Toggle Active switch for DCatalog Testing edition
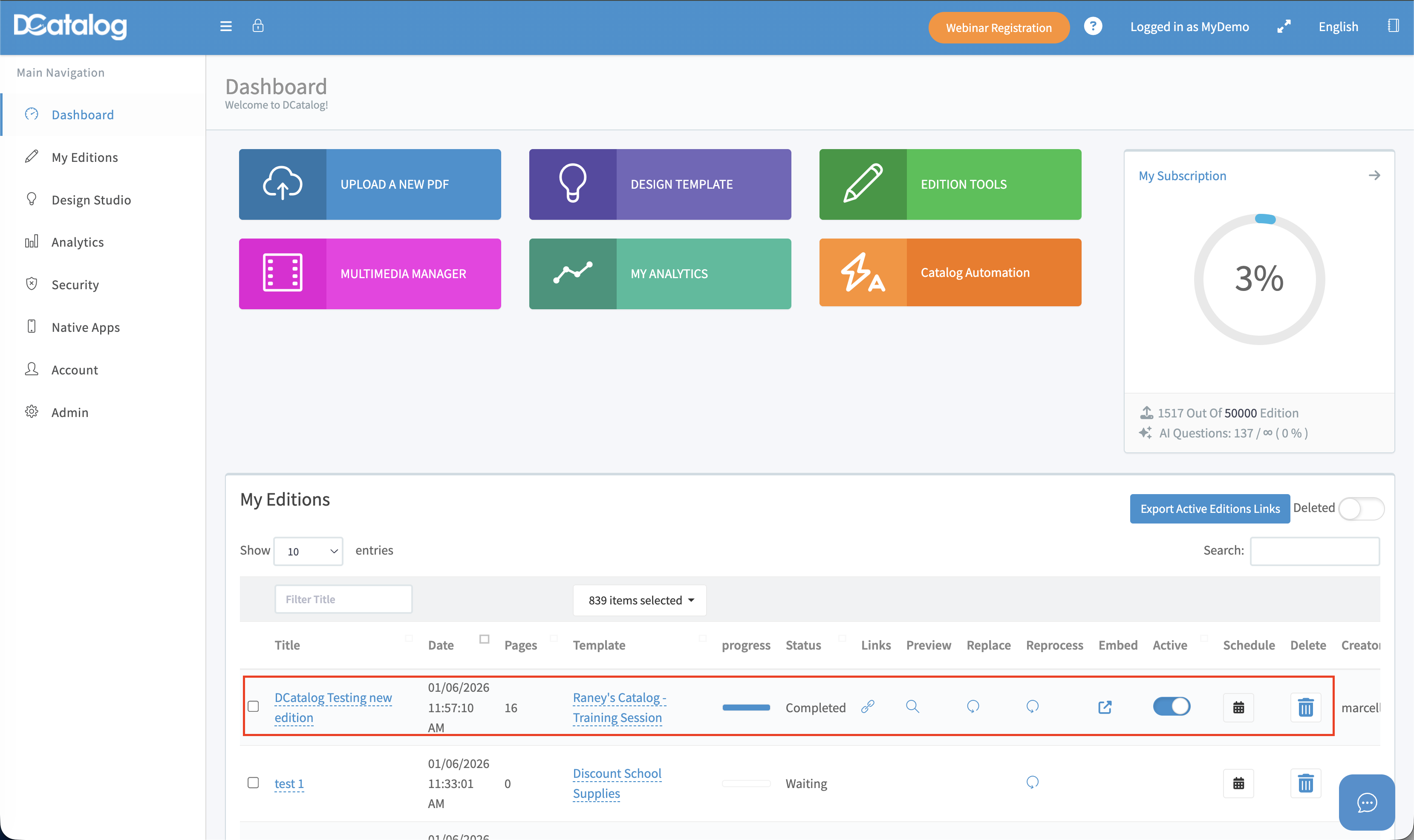This screenshot has height=840, width=1414. 1171,706
